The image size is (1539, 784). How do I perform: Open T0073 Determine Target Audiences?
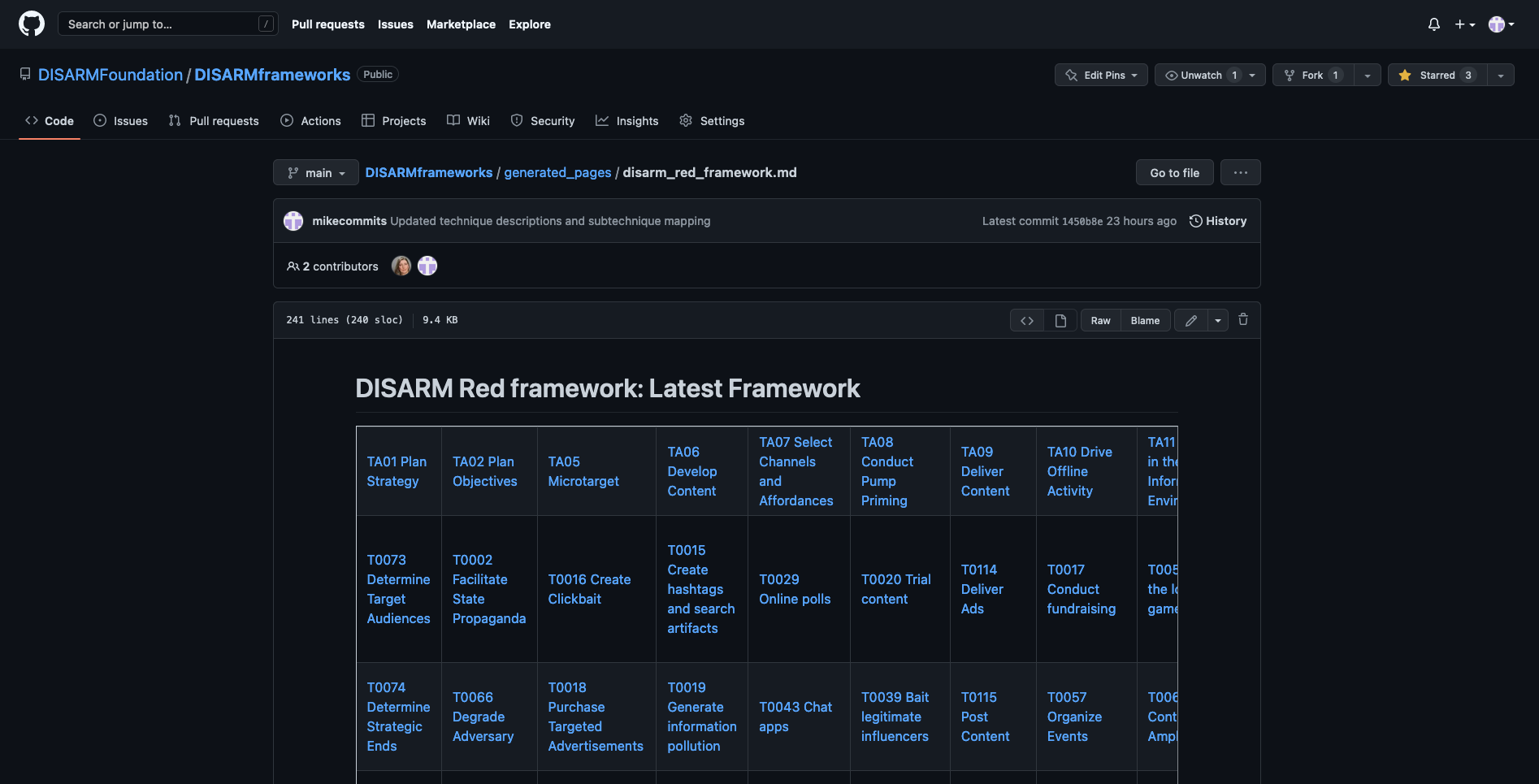point(398,589)
